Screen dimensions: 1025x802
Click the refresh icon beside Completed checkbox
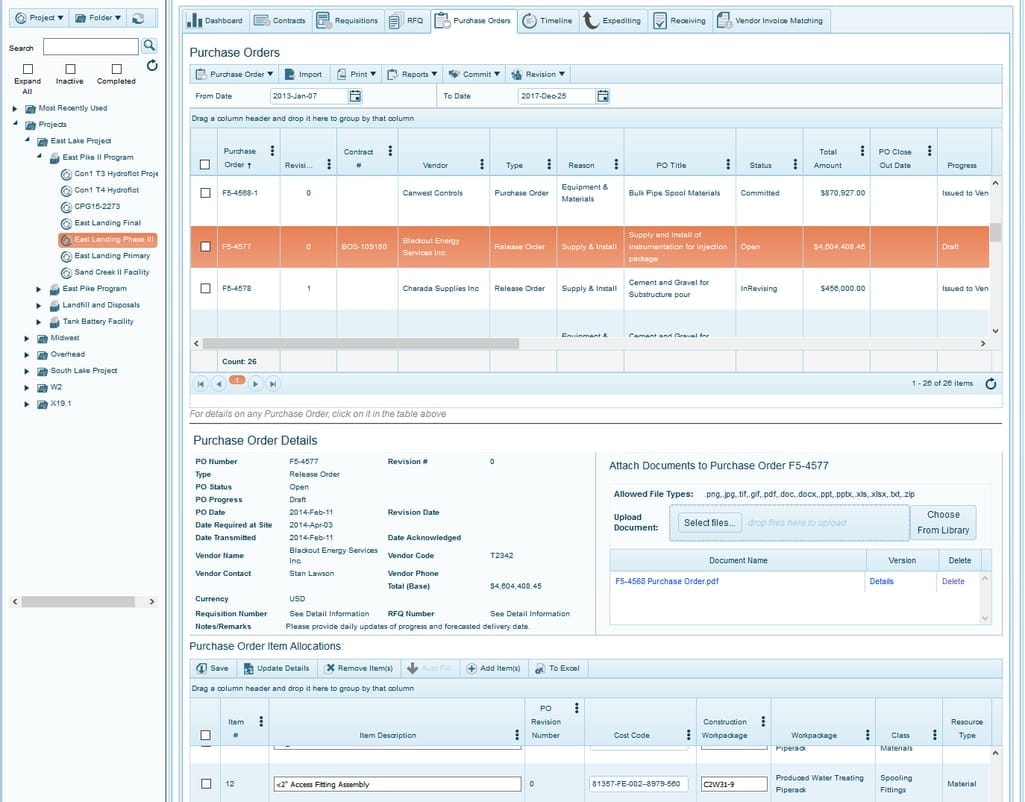[x=152, y=65]
